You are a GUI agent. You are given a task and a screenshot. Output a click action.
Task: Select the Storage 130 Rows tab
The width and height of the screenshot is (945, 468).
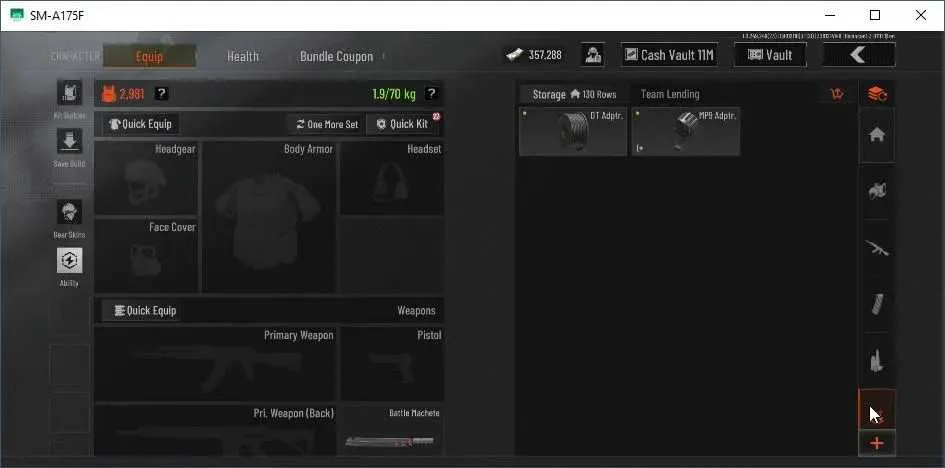pos(574,94)
